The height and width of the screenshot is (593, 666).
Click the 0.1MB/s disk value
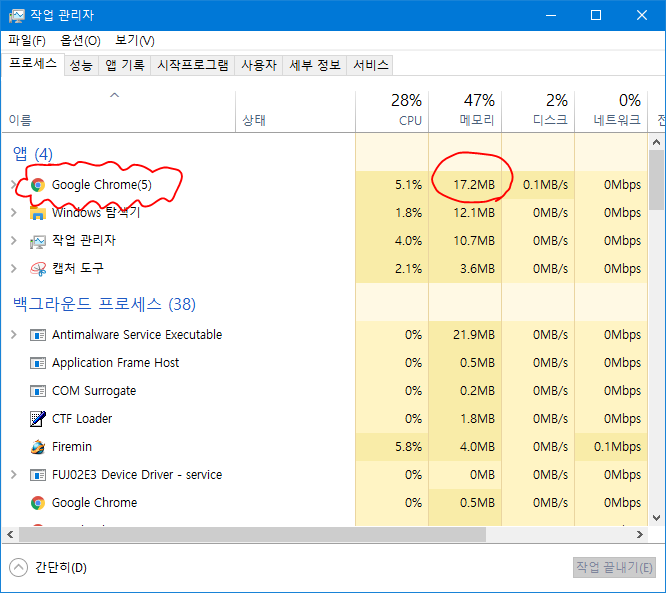coord(545,185)
